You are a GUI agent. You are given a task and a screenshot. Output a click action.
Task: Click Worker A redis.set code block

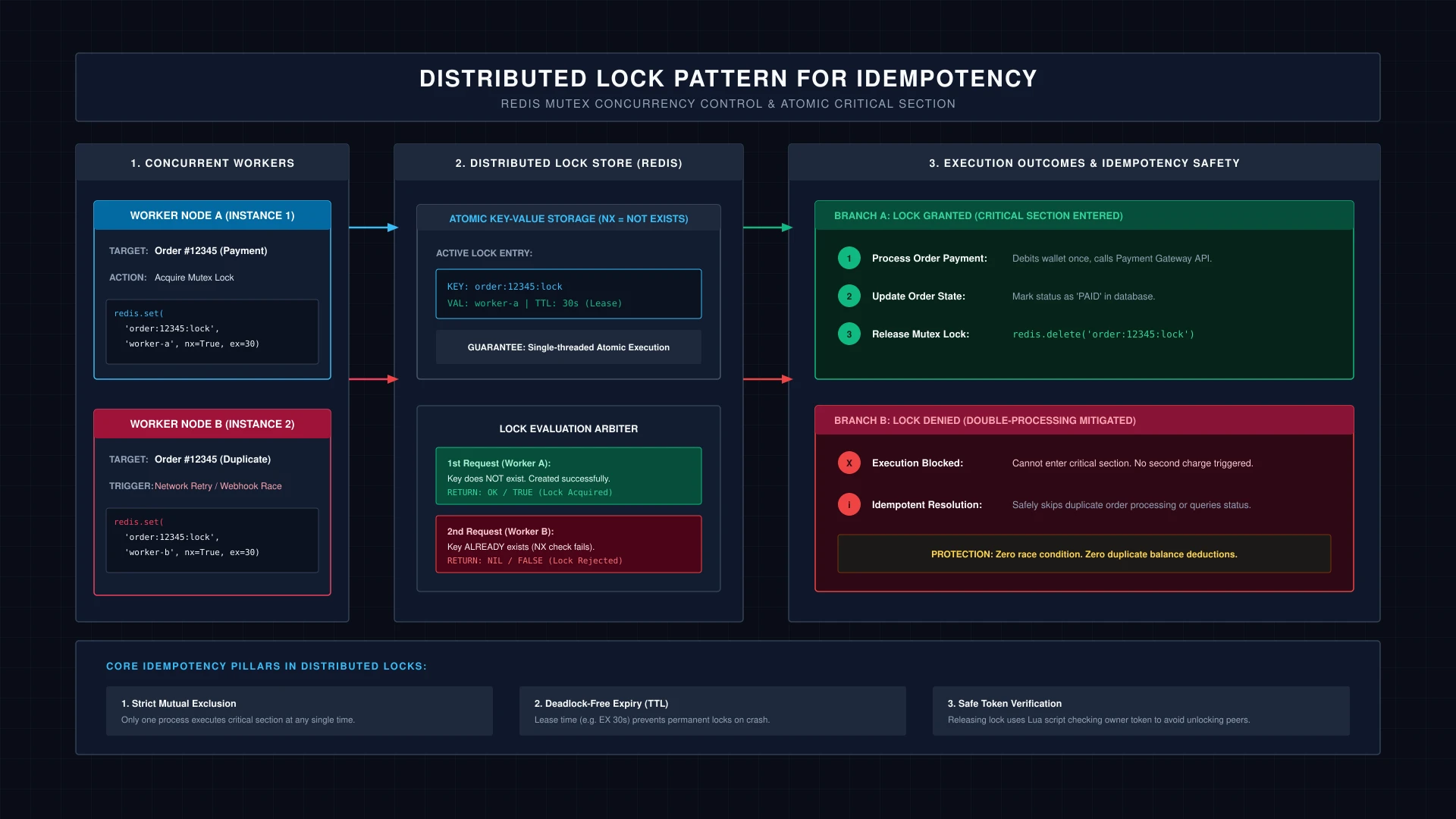pos(212,331)
